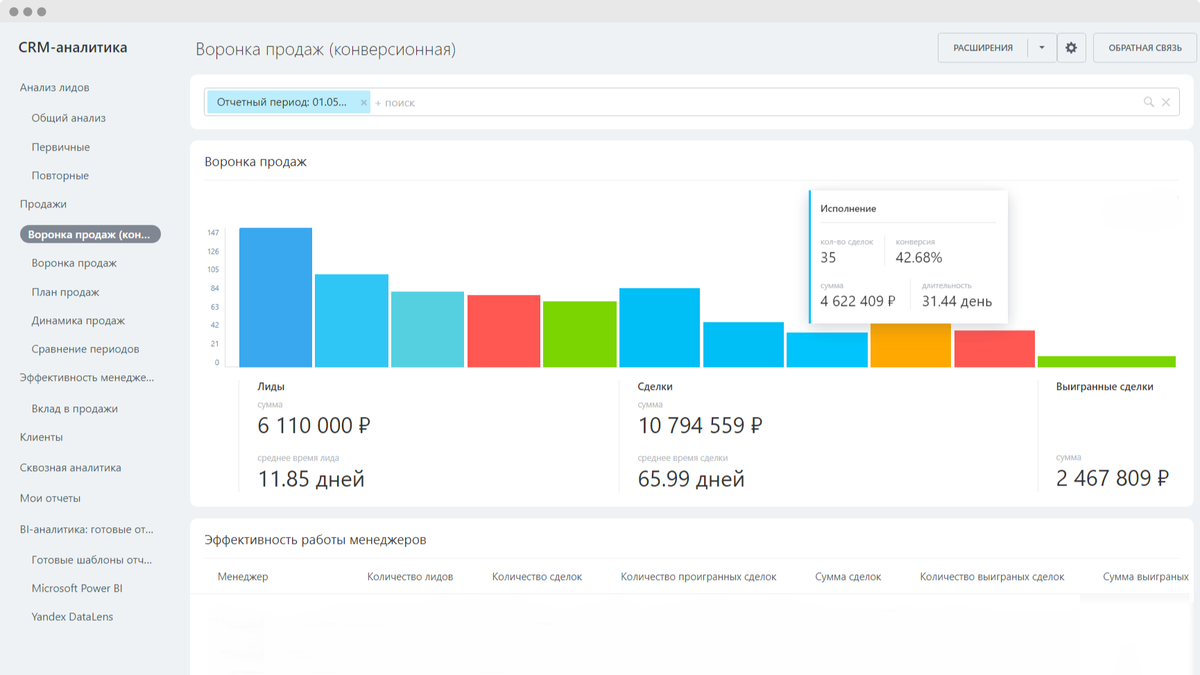
Task: Click the 6 110 000 ₽ leads sum
Action: click(314, 426)
